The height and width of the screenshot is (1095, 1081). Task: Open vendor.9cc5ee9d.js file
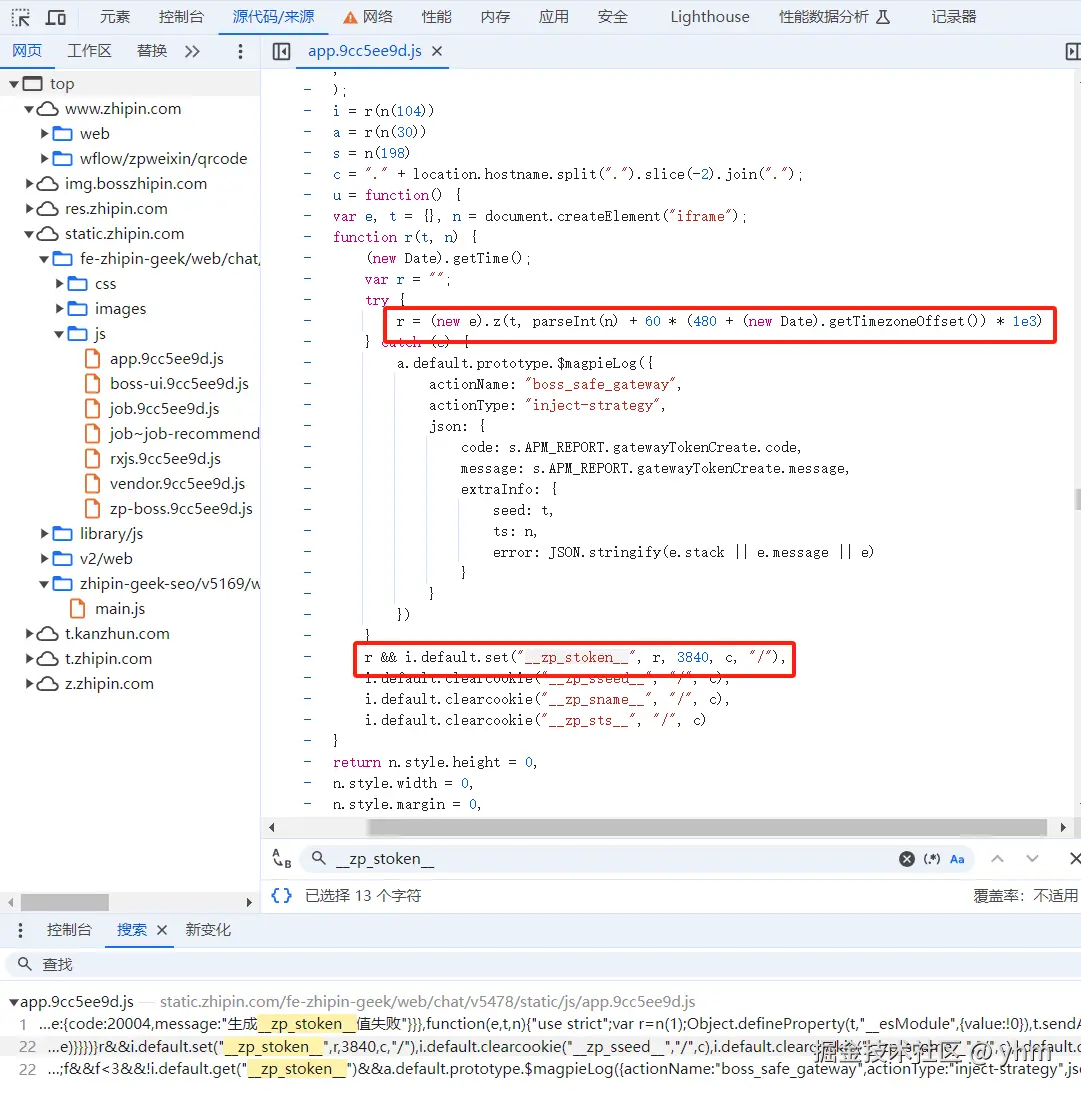[177, 484]
